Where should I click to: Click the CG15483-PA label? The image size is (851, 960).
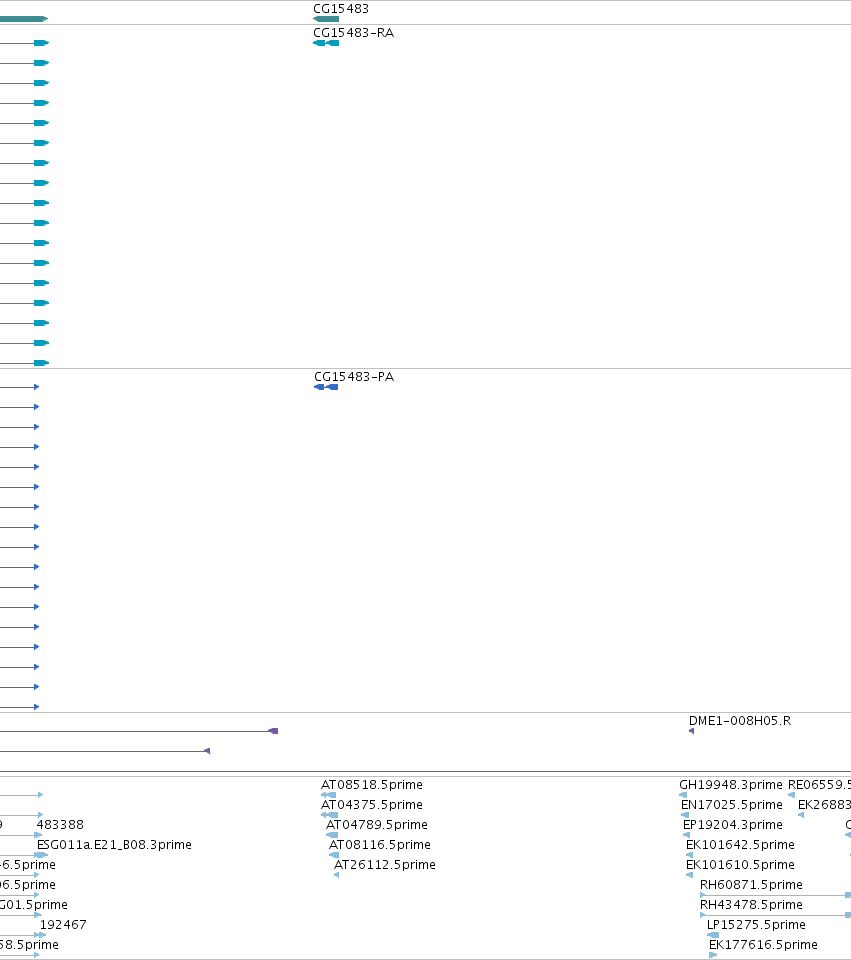click(354, 377)
